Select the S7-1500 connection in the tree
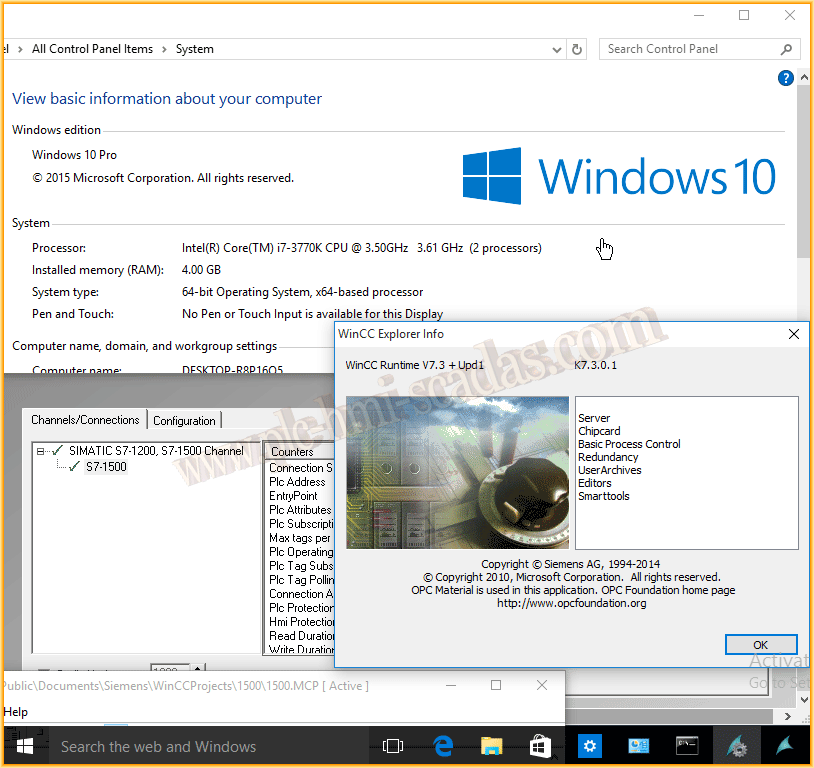This screenshot has width=814, height=768. 106,467
